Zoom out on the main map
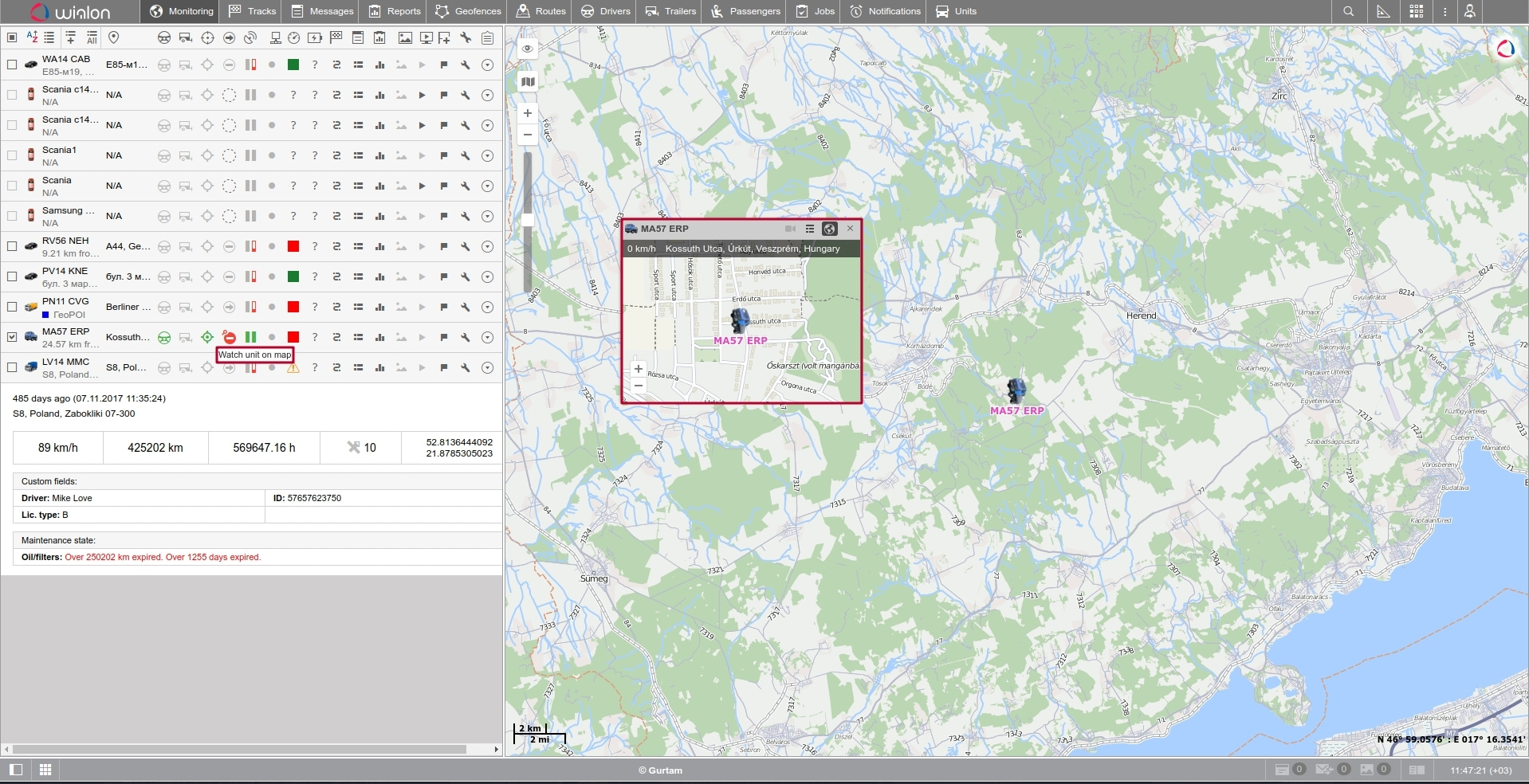The image size is (1529, 784). coord(527,135)
